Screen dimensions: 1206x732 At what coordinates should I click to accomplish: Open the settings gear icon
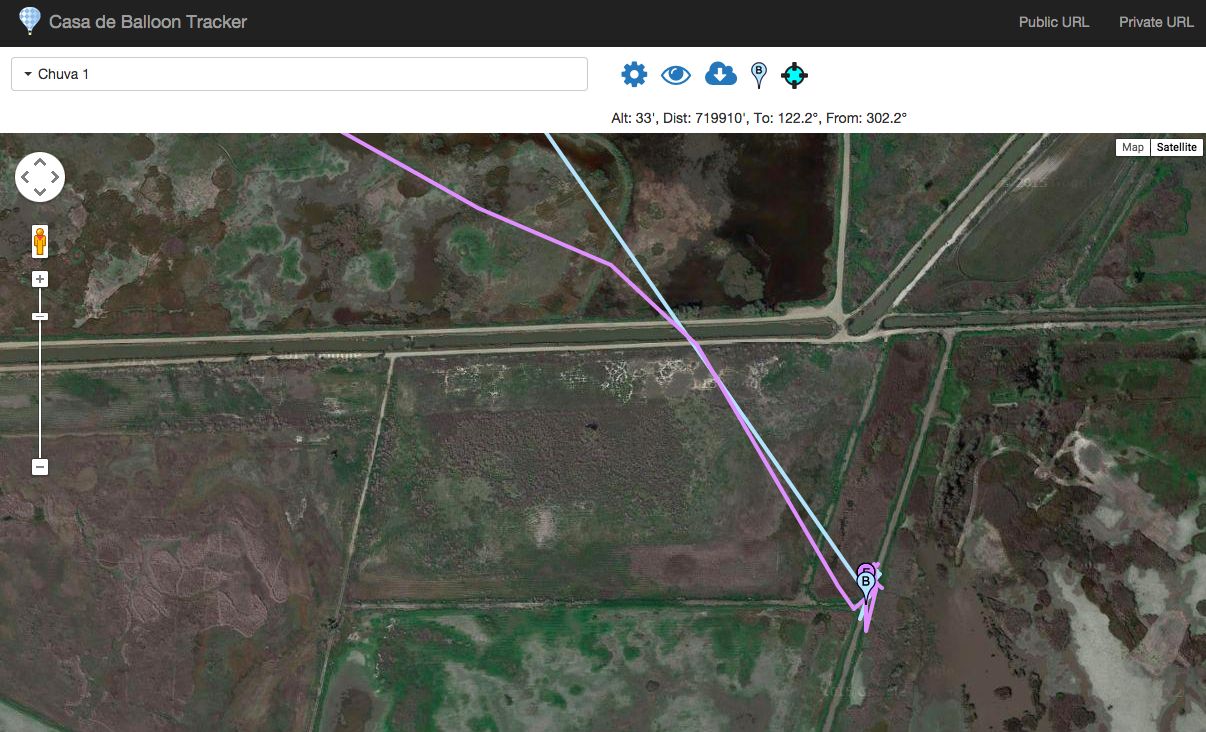coord(634,74)
